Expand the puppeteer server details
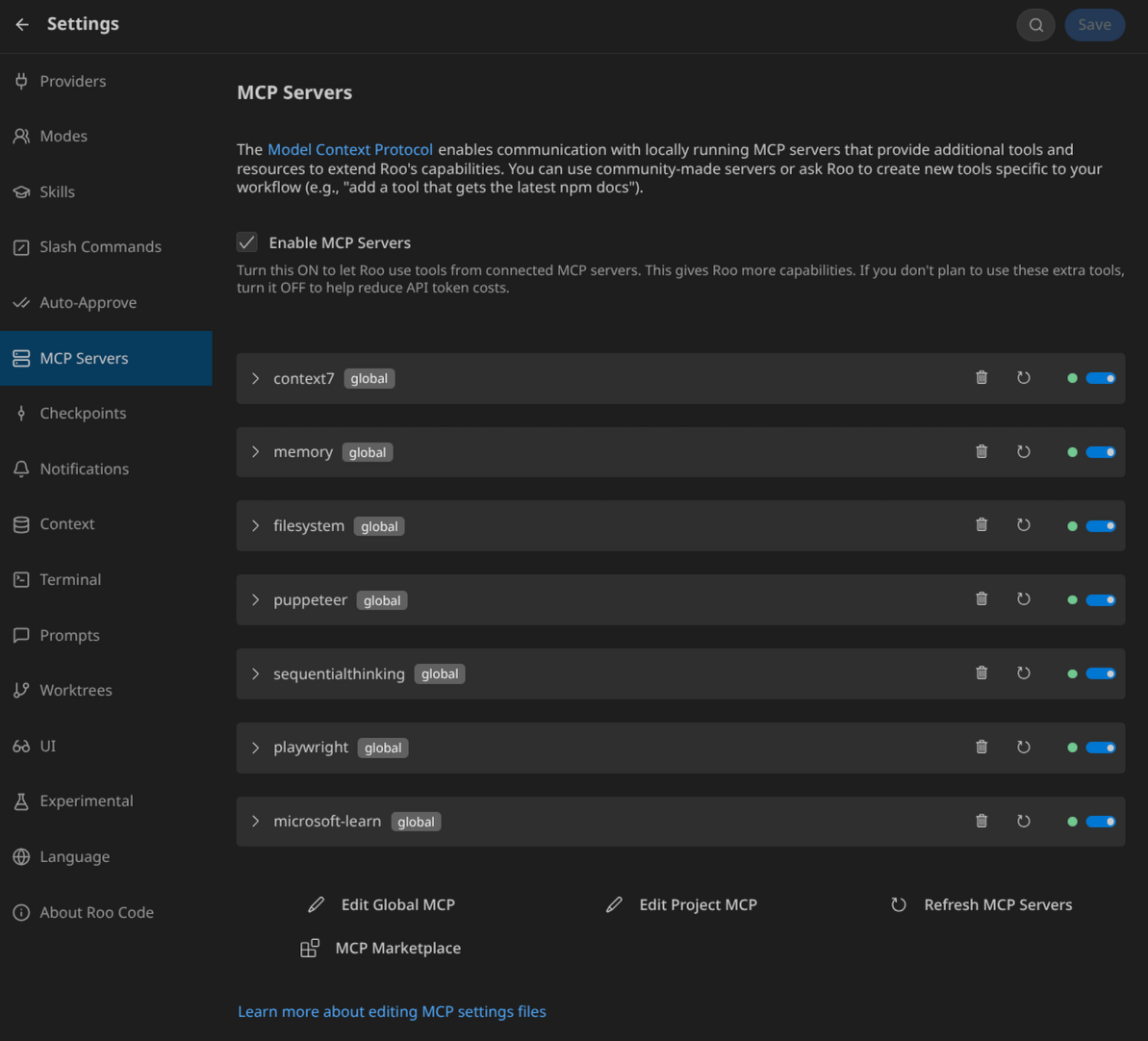Screen dimensions: 1148x1041 coord(256,600)
